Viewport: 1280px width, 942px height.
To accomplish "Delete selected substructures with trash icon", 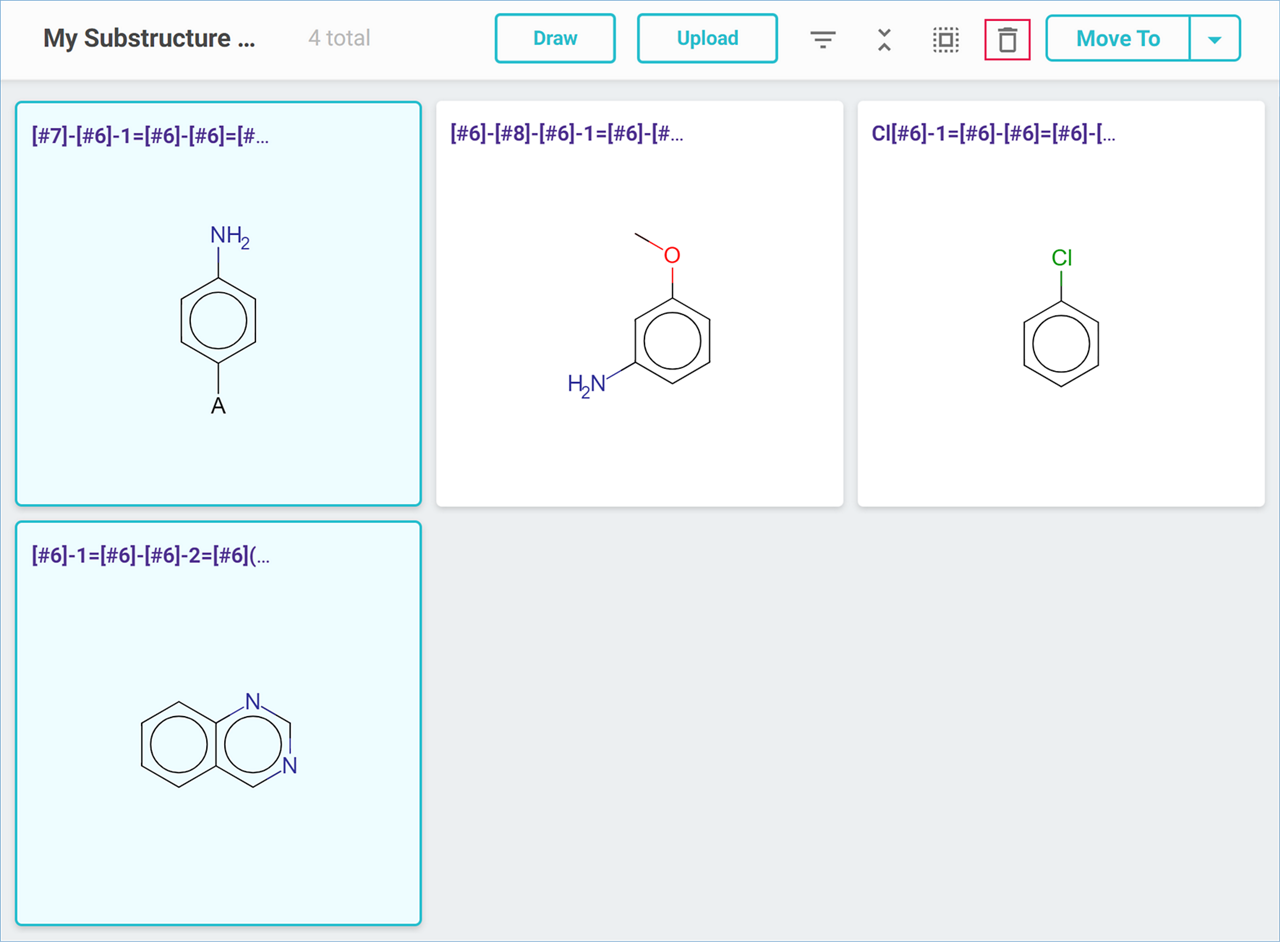I will pyautogui.click(x=1007, y=40).
